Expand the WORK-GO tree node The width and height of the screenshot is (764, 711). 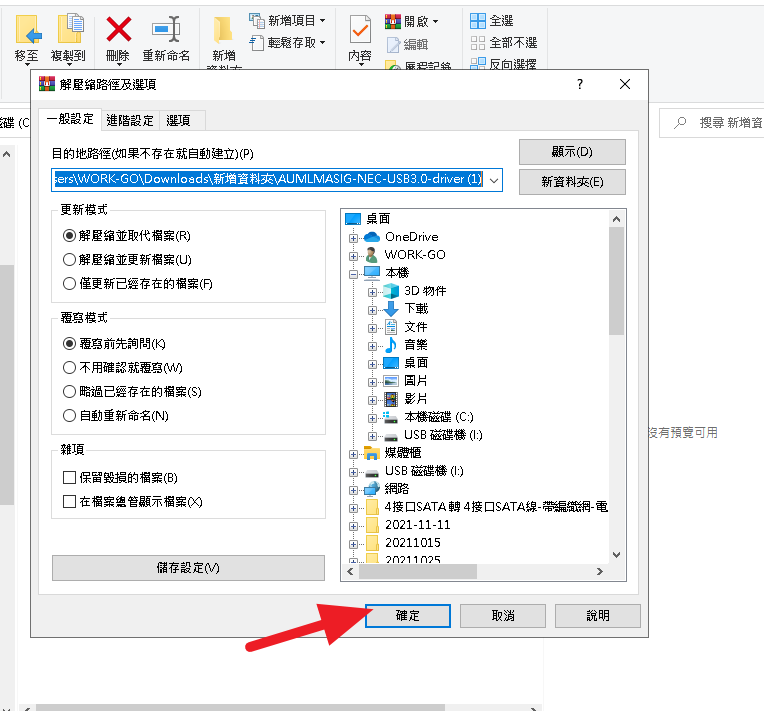click(353, 256)
